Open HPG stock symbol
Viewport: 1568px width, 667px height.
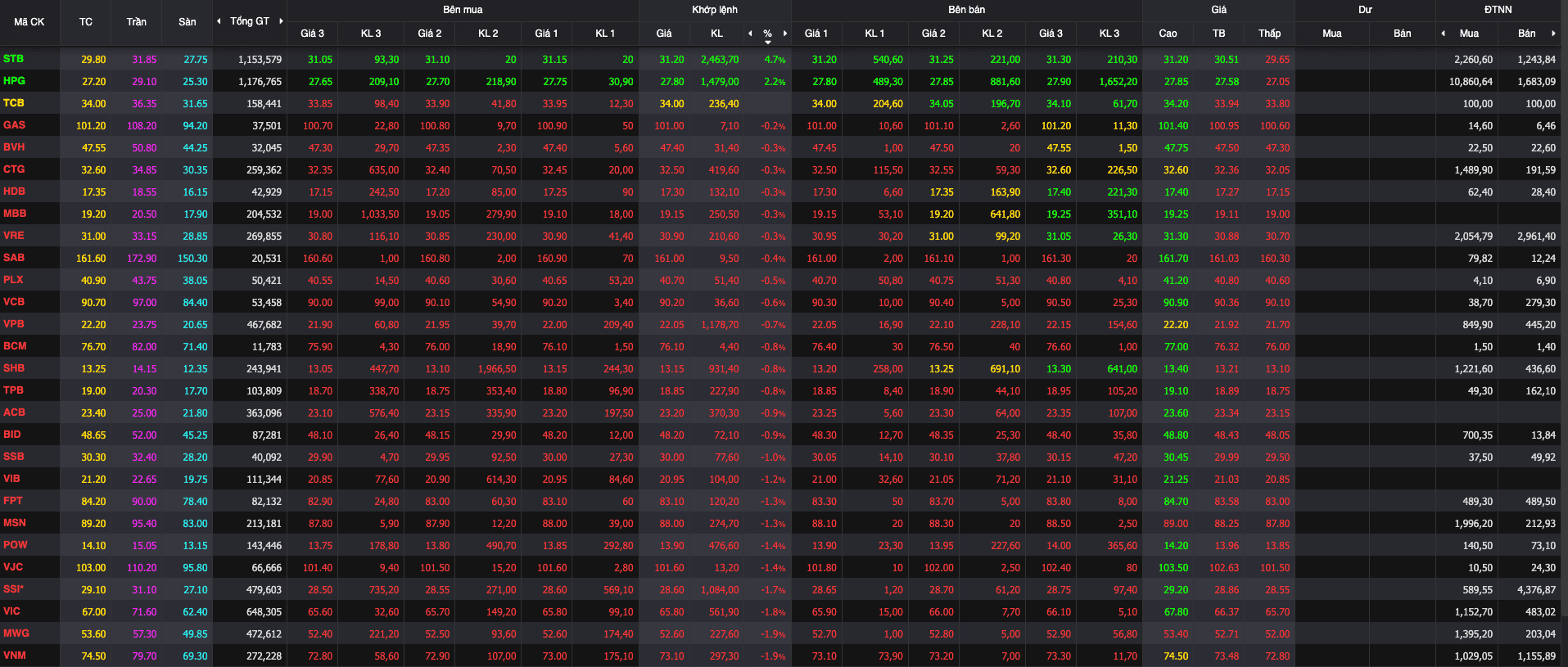(15, 81)
